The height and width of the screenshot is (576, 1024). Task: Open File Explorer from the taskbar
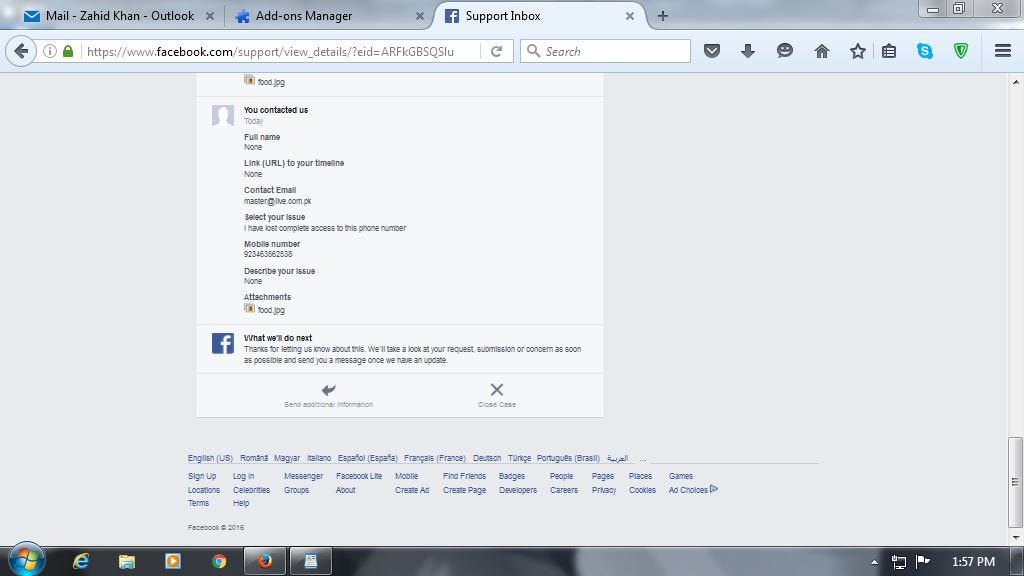(127, 561)
